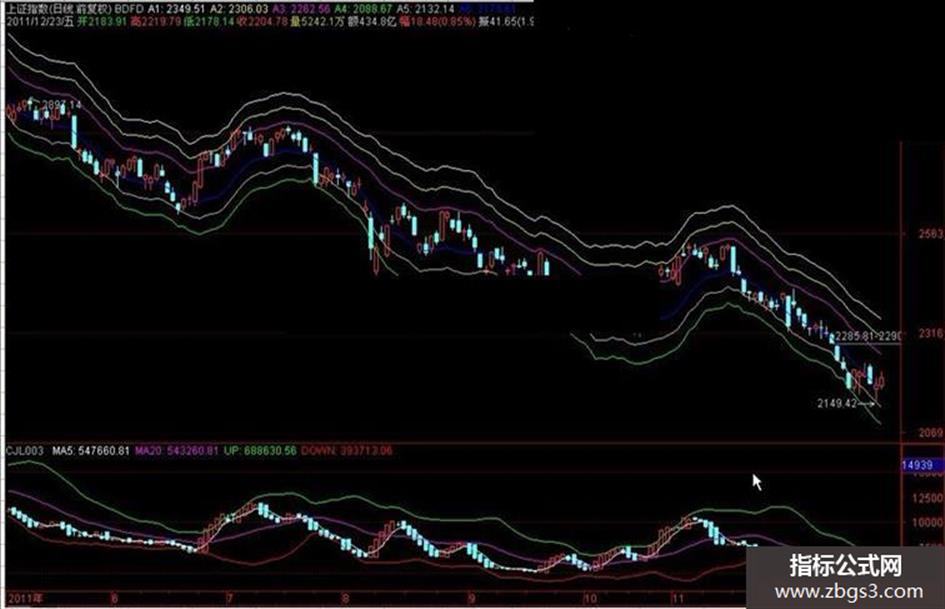Click the 上证指数 chart title label
Screen dimensions: 945x609
tap(28, 8)
